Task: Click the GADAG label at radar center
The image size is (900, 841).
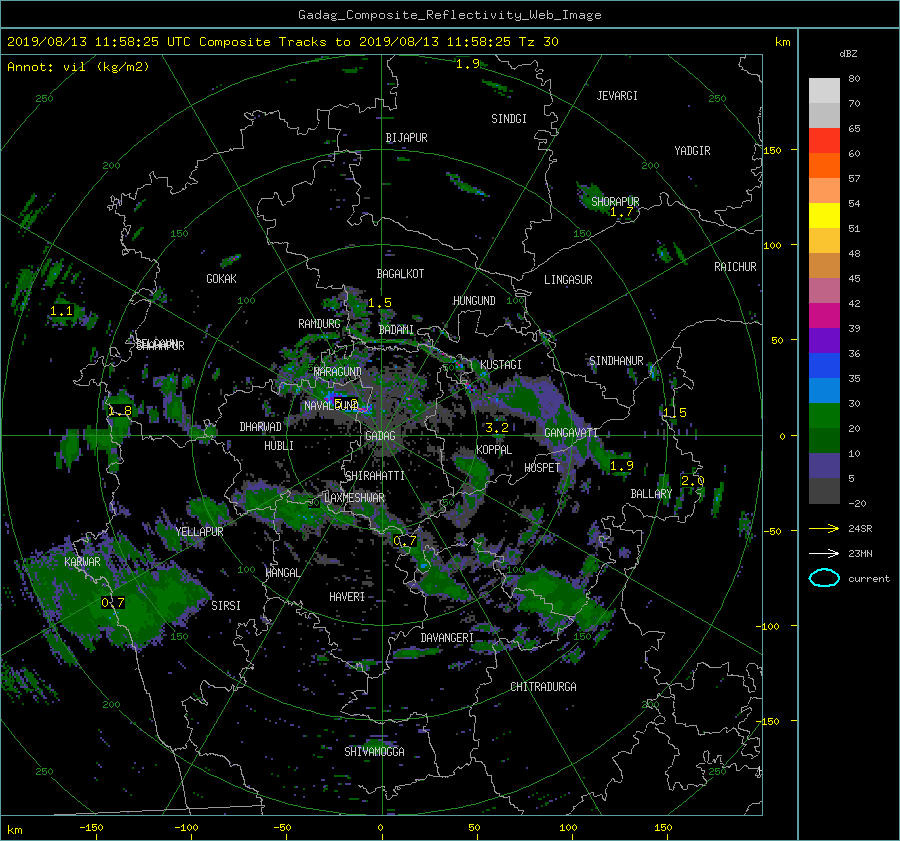Action: 380,436
